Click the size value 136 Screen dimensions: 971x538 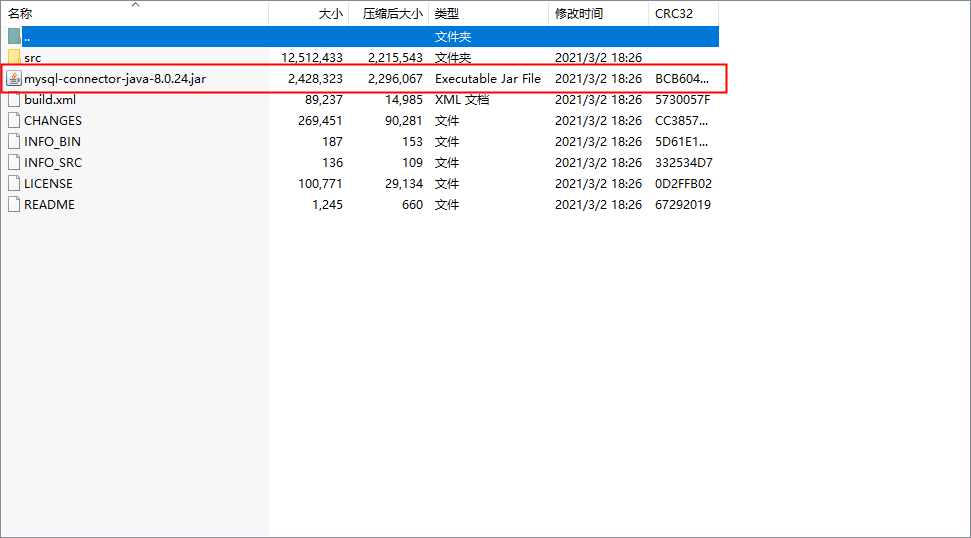click(333, 163)
